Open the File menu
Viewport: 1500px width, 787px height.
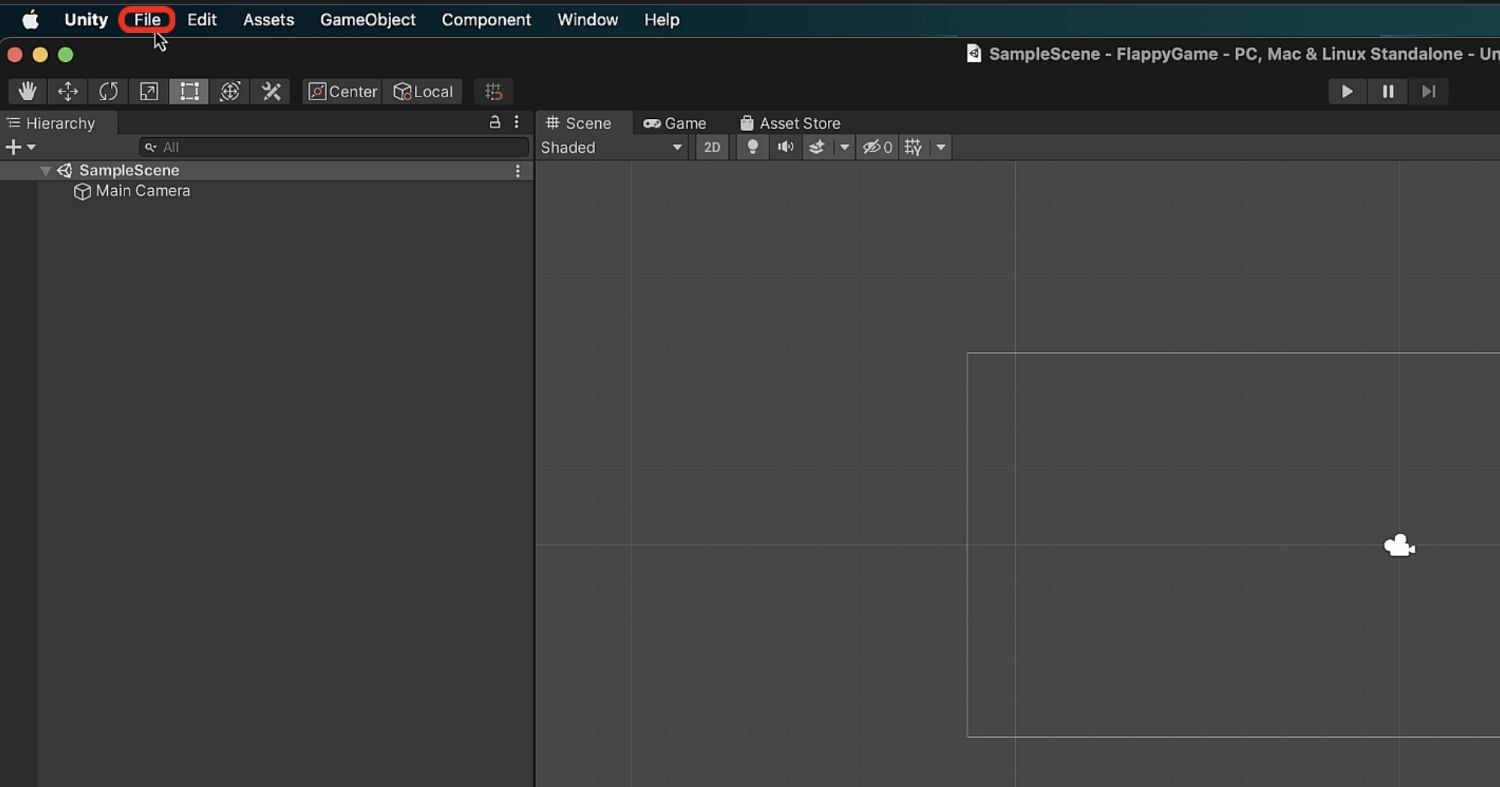point(147,19)
